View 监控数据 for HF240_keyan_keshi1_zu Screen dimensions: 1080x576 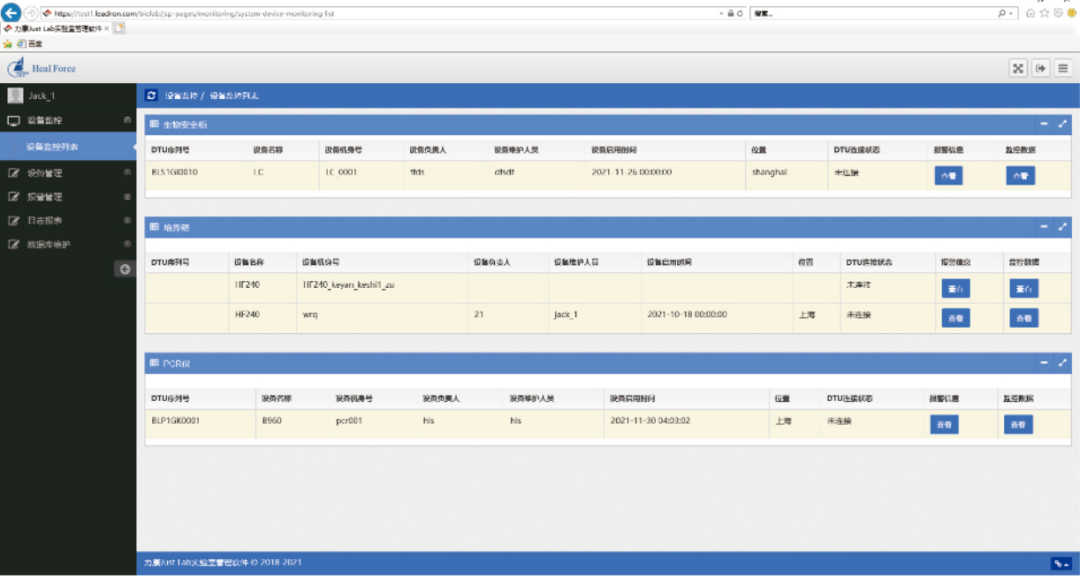pos(1024,288)
